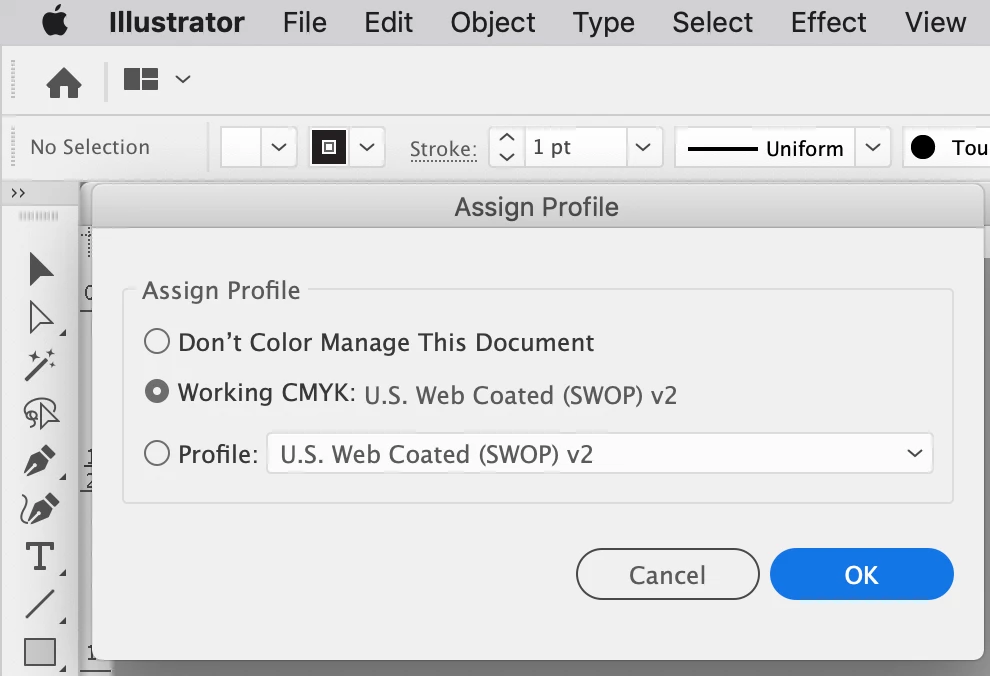Open the View menu
Screen dimensions: 990x676
click(935, 23)
